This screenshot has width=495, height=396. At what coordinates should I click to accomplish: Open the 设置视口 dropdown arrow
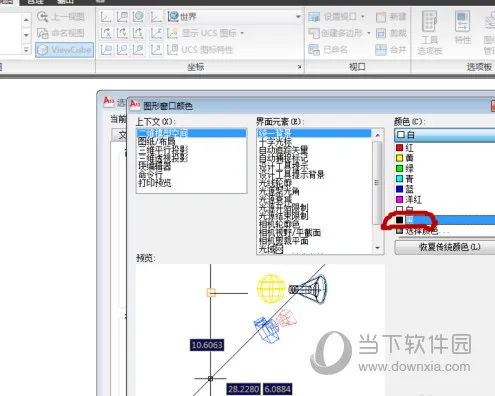tap(363, 16)
